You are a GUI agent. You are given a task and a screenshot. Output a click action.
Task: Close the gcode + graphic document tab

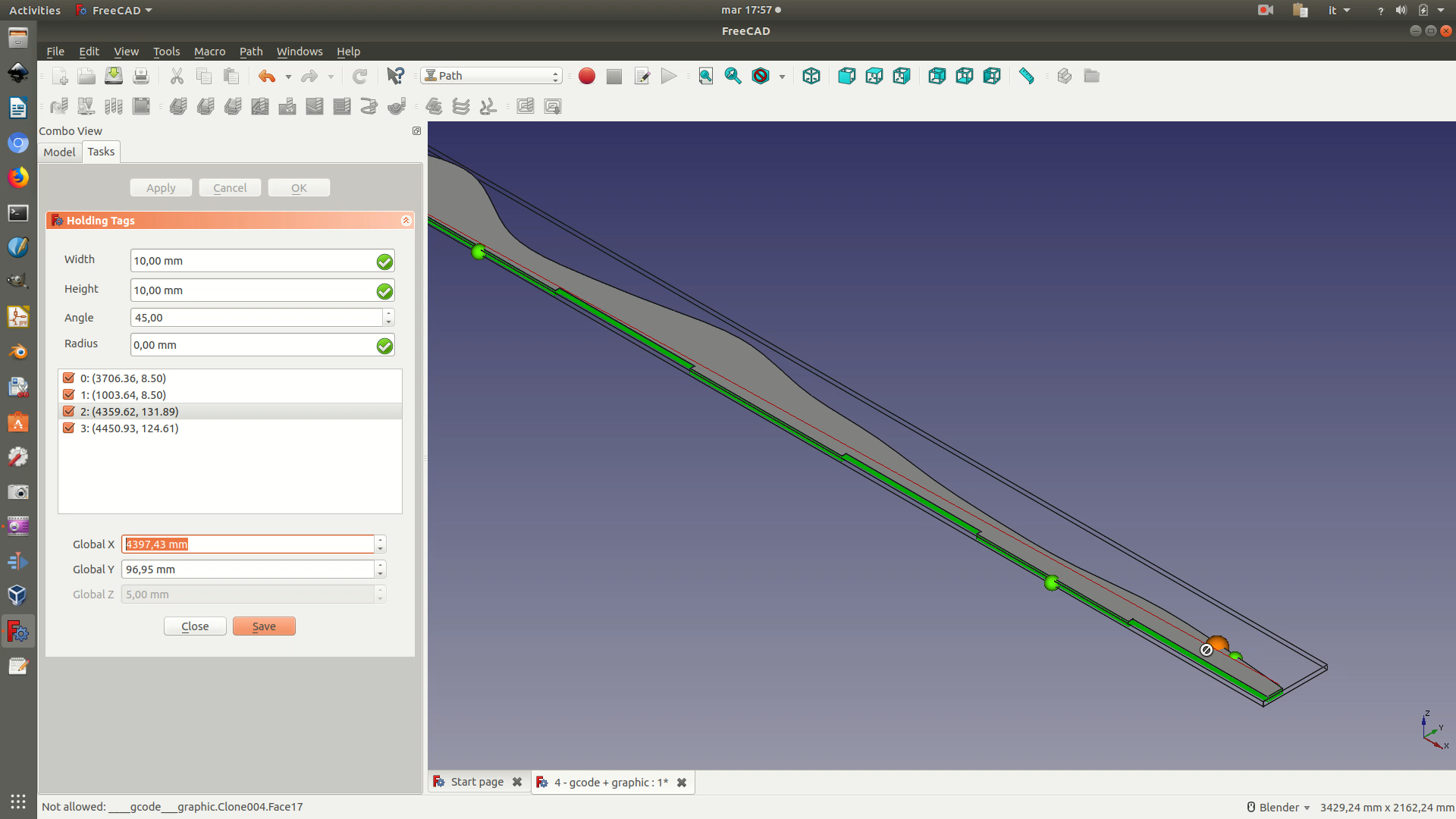(682, 783)
